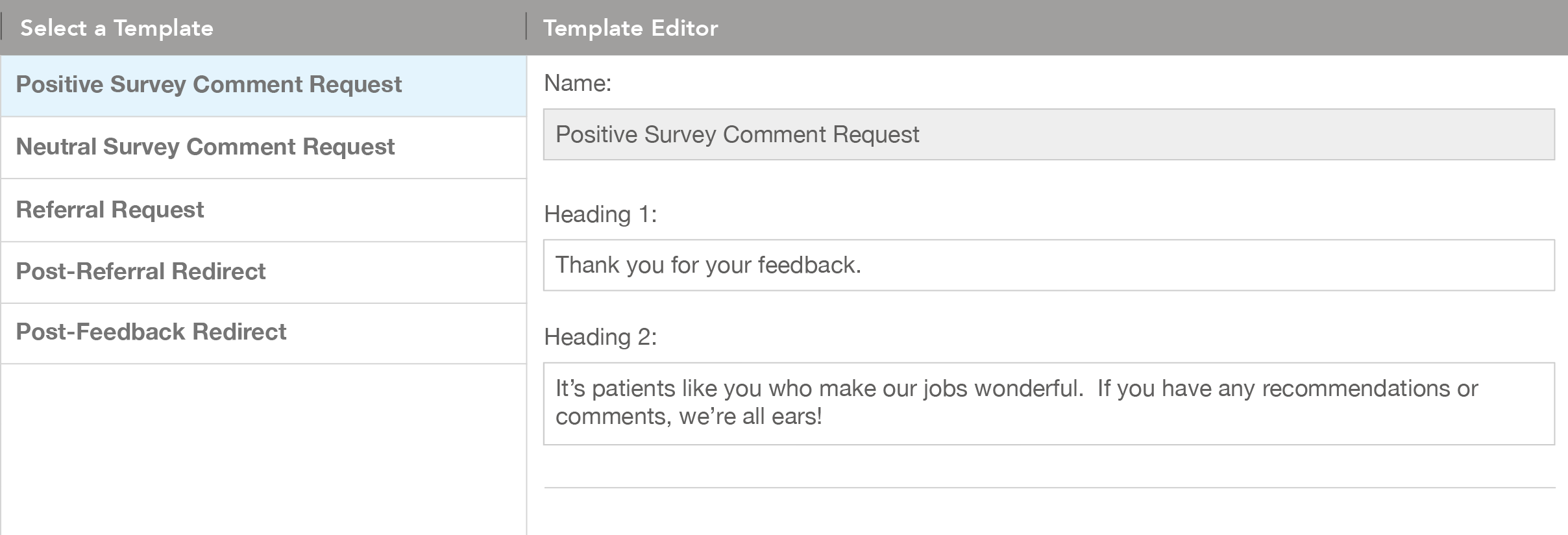Screen dimensions: 1568x535
Task: Click the Name: field label
Action: pos(578,83)
